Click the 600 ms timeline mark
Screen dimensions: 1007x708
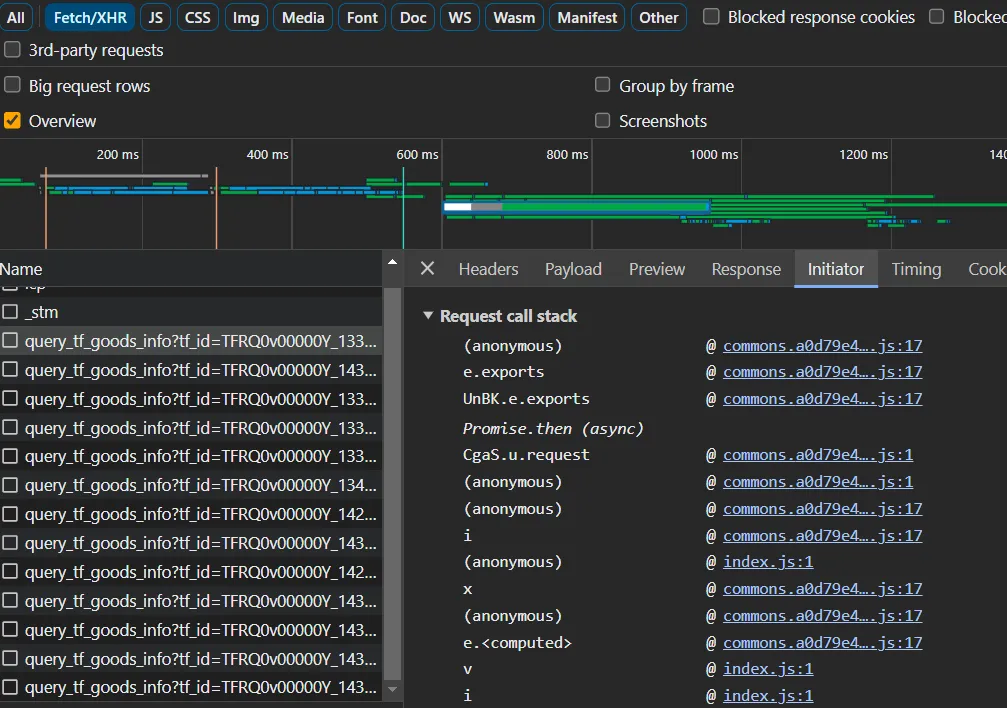[x=417, y=154]
